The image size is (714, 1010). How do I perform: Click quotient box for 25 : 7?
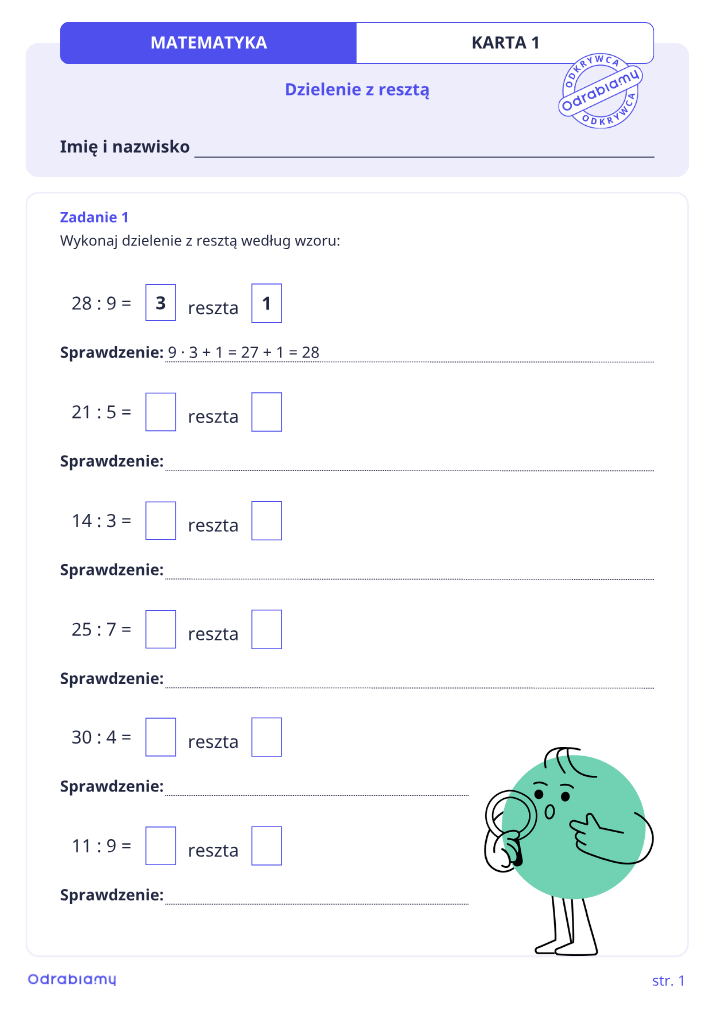click(x=160, y=629)
